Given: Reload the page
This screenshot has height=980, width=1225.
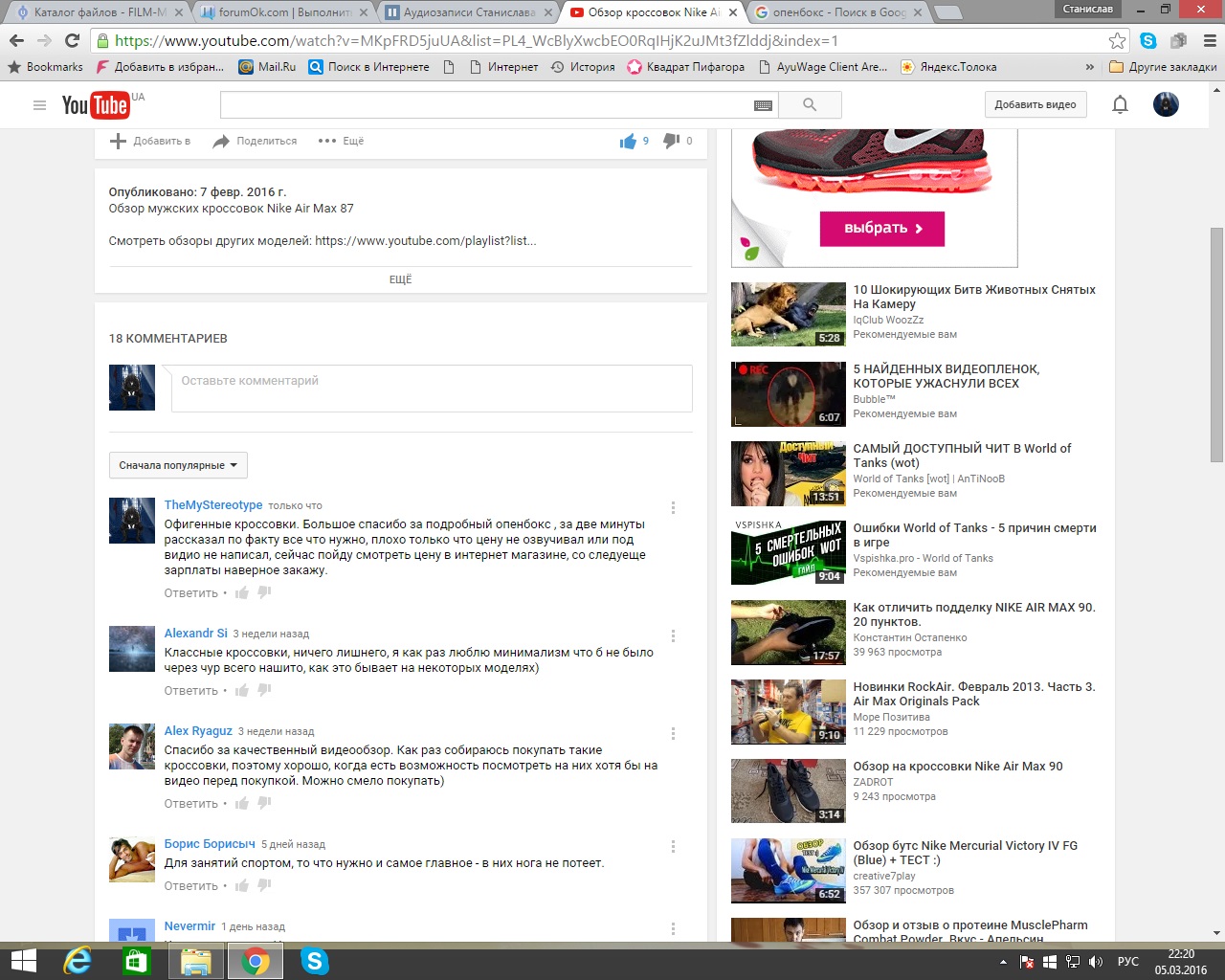Looking at the screenshot, I should 72,40.
